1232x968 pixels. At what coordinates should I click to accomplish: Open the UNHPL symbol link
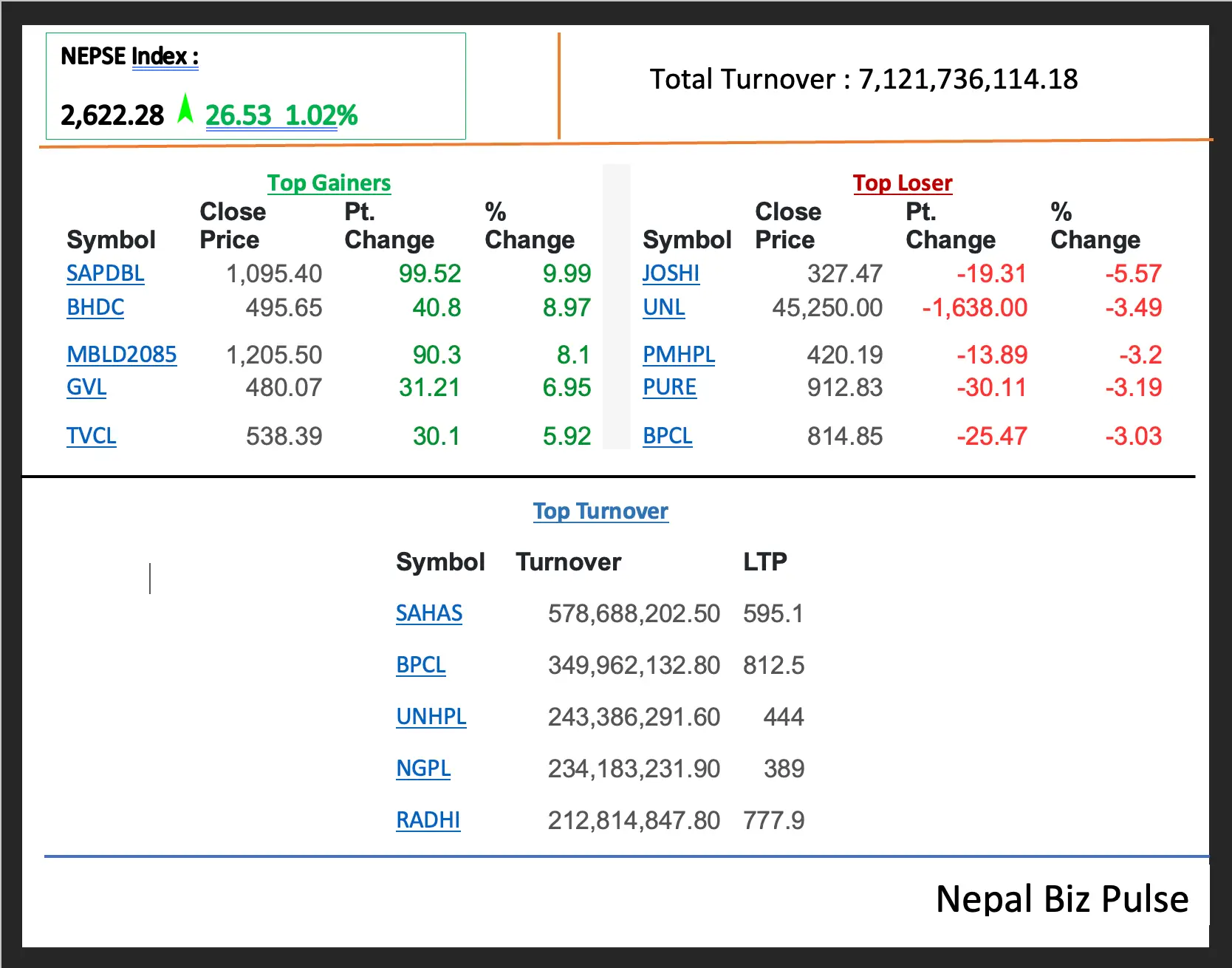pos(431,717)
